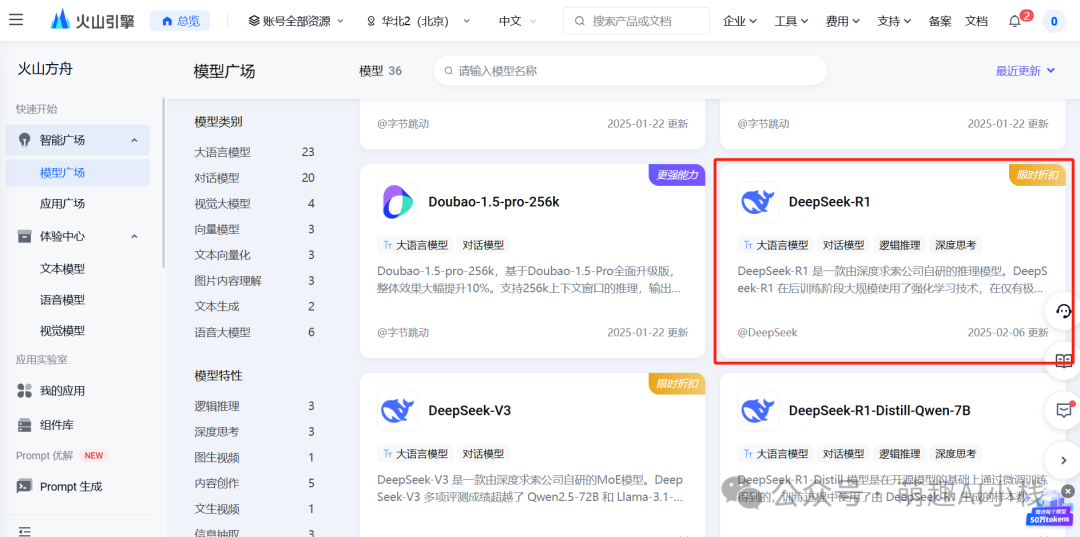This screenshot has width=1080, height=537.
Task: Click the 组件库 icon
Action: [x=25, y=424]
